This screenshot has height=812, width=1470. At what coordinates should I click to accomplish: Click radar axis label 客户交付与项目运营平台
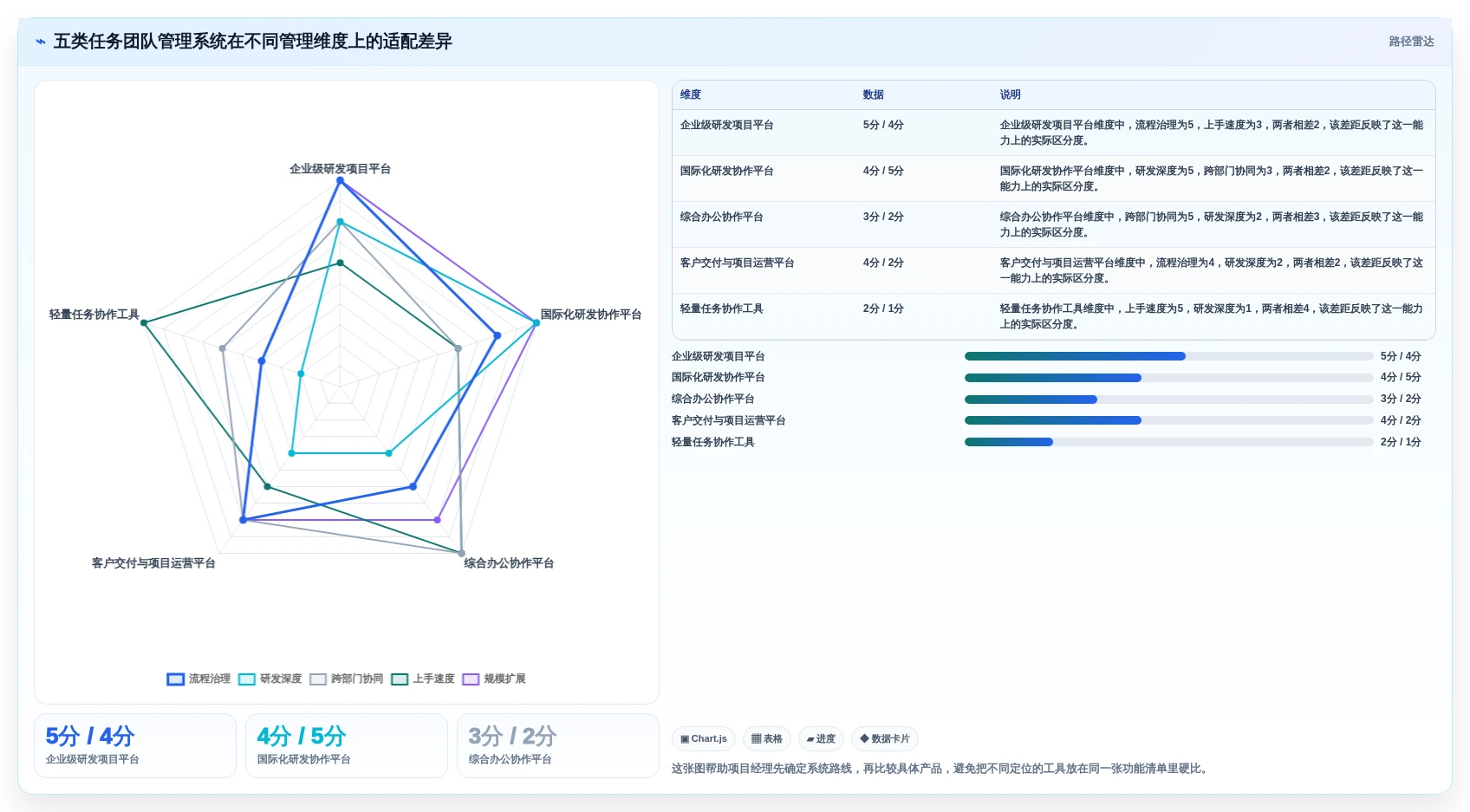[153, 563]
